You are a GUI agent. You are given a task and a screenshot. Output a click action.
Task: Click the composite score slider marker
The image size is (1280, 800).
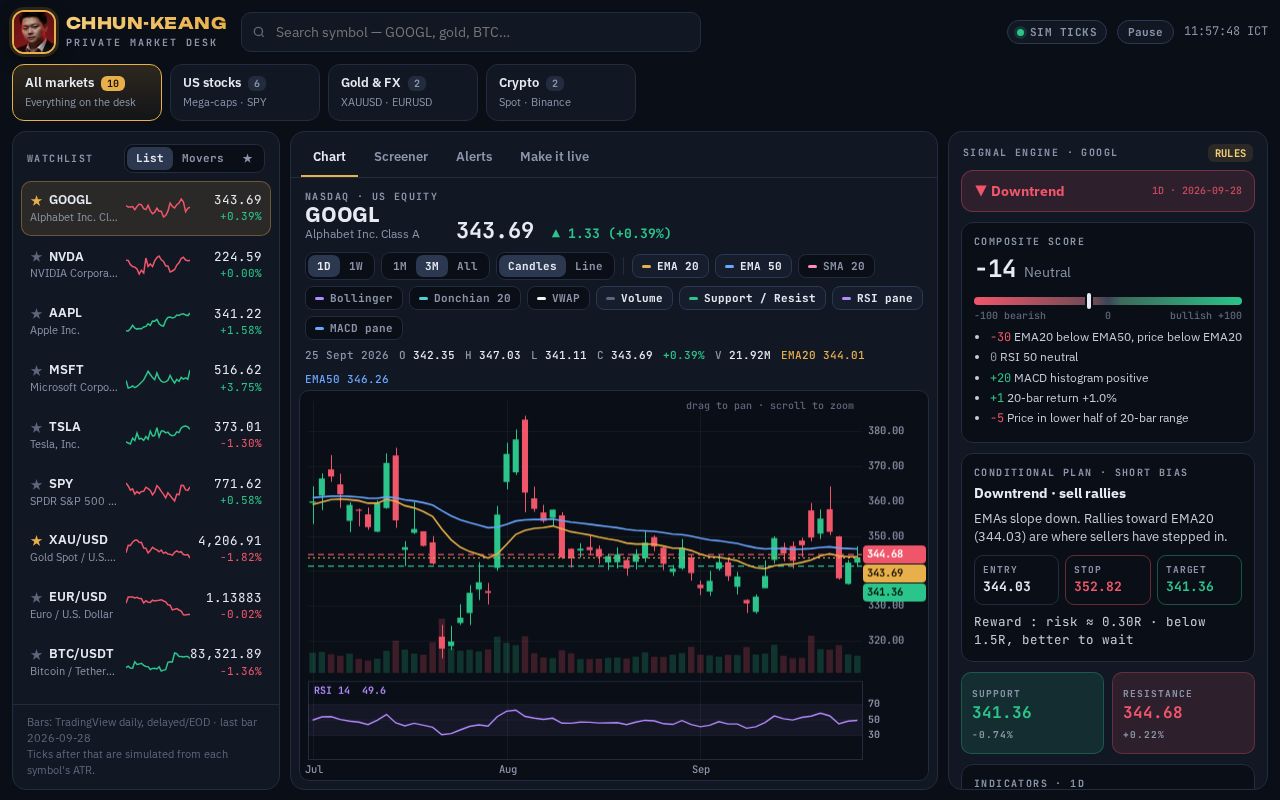pyautogui.click(x=1089, y=301)
